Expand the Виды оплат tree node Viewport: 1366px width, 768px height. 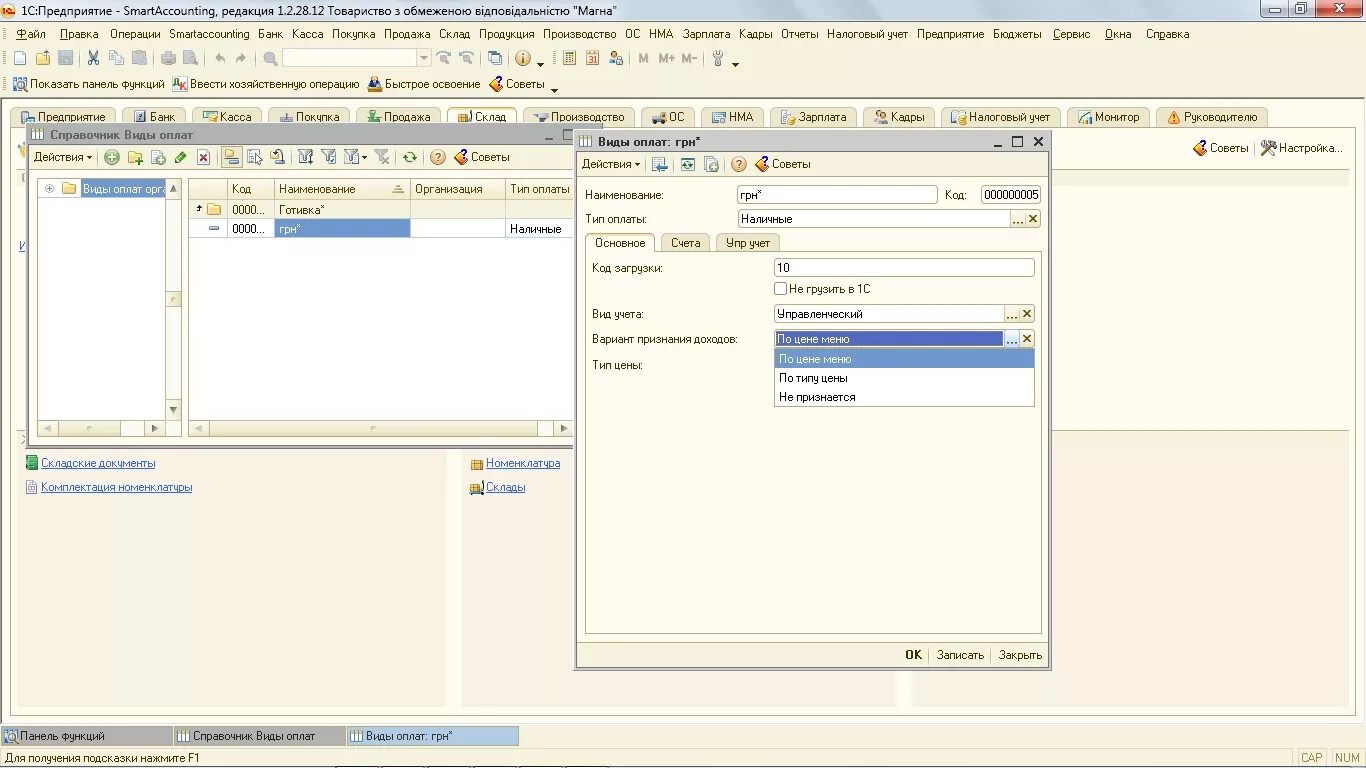click(x=50, y=189)
